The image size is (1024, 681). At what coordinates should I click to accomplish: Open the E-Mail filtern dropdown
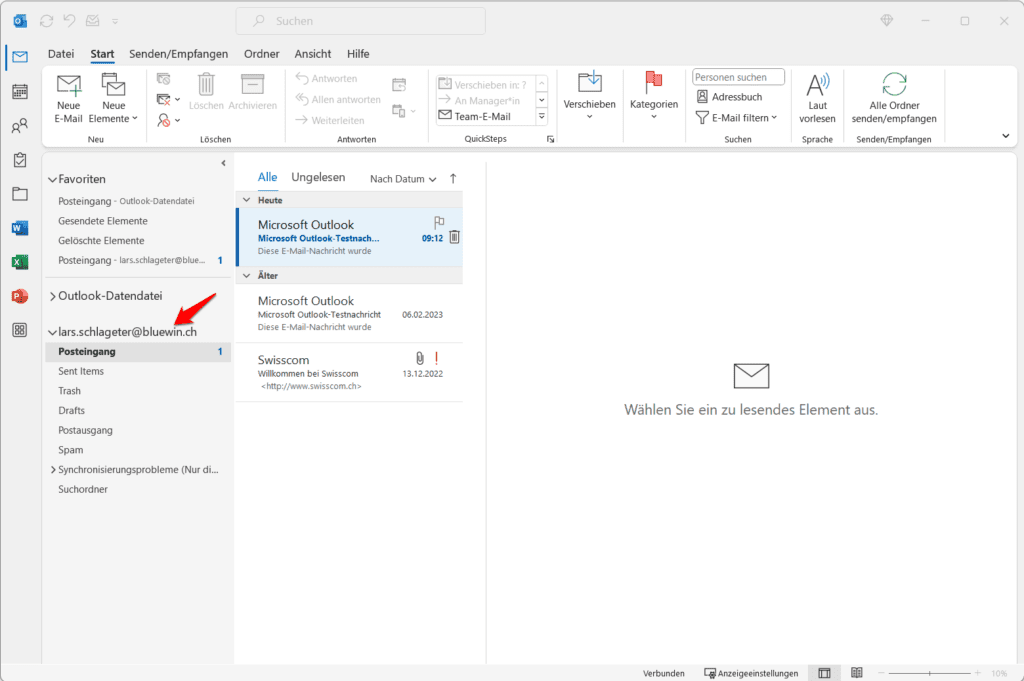737,118
